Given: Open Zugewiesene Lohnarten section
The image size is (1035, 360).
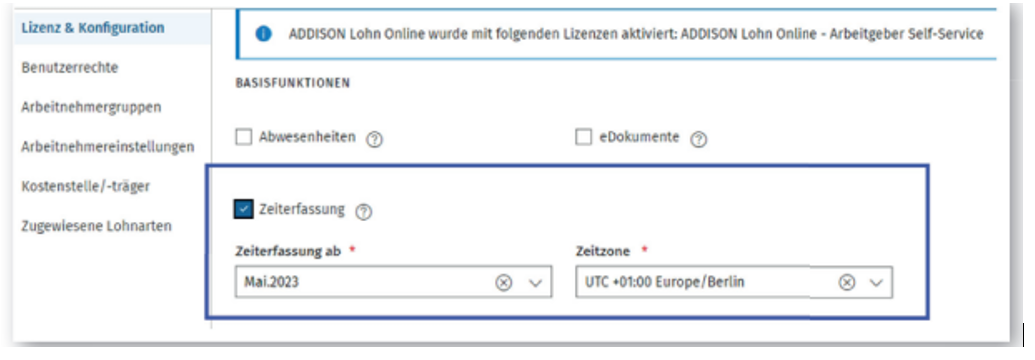Looking at the screenshot, I should tap(96, 226).
